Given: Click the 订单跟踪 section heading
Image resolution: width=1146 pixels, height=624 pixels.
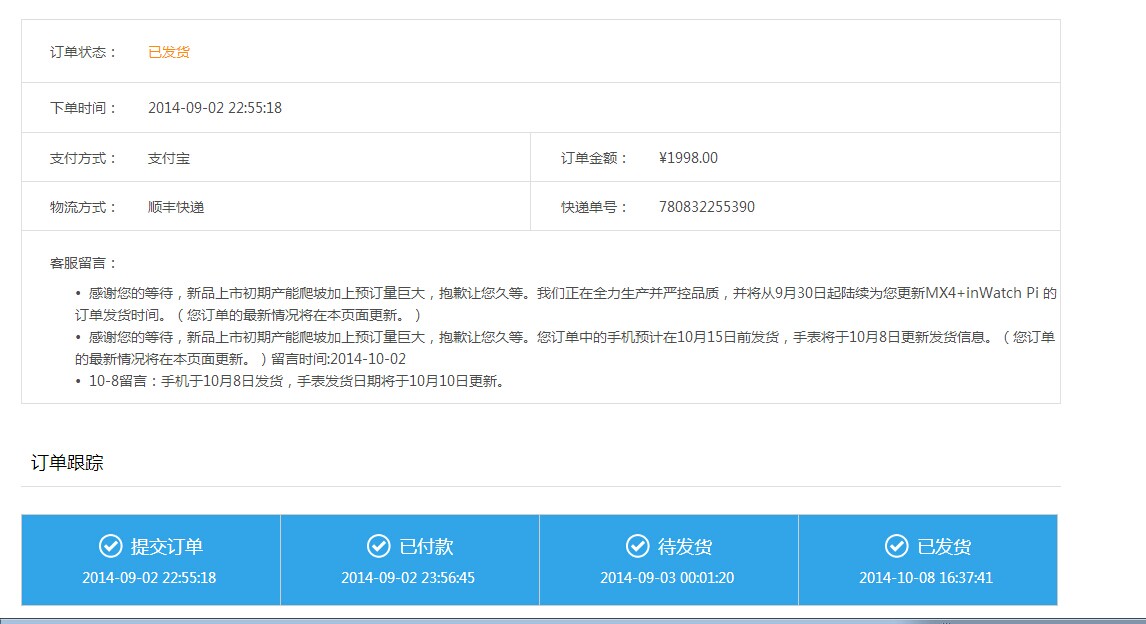Looking at the screenshot, I should pyautogui.click(x=67, y=463).
